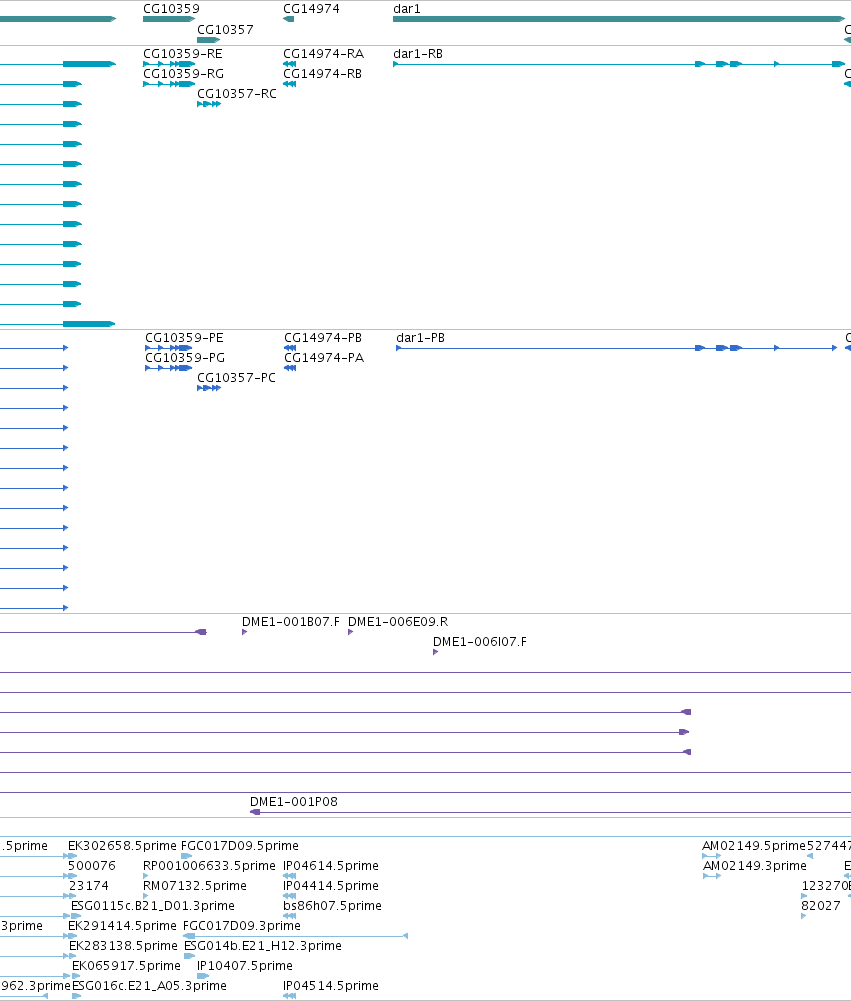Select protein CG14974-PA
The height and width of the screenshot is (1001, 851).
point(290,368)
